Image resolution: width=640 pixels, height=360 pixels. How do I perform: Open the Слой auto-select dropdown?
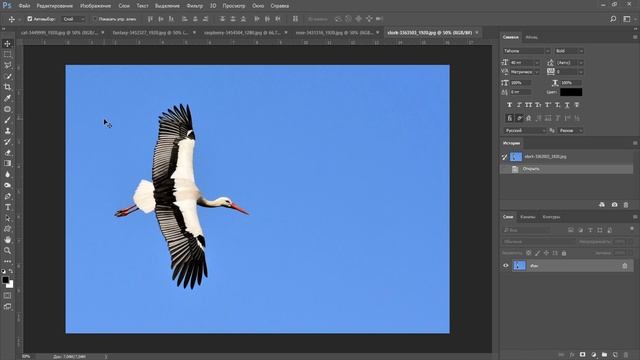73,19
